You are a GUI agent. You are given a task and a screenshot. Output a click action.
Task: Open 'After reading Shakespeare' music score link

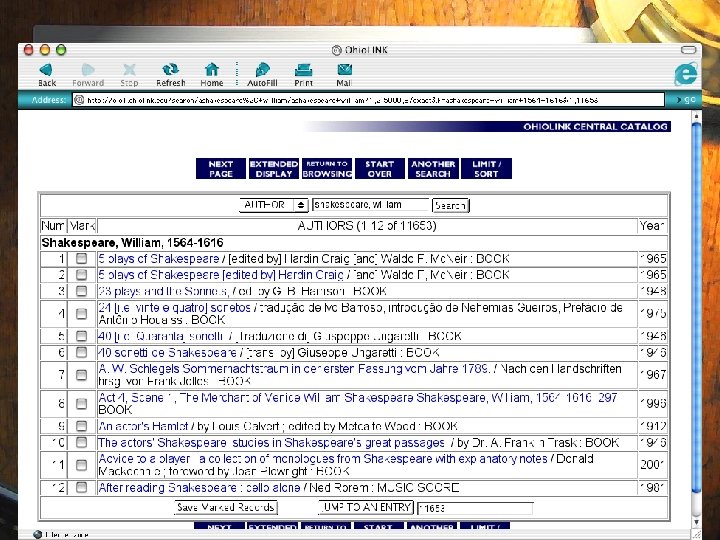[x=199, y=488]
